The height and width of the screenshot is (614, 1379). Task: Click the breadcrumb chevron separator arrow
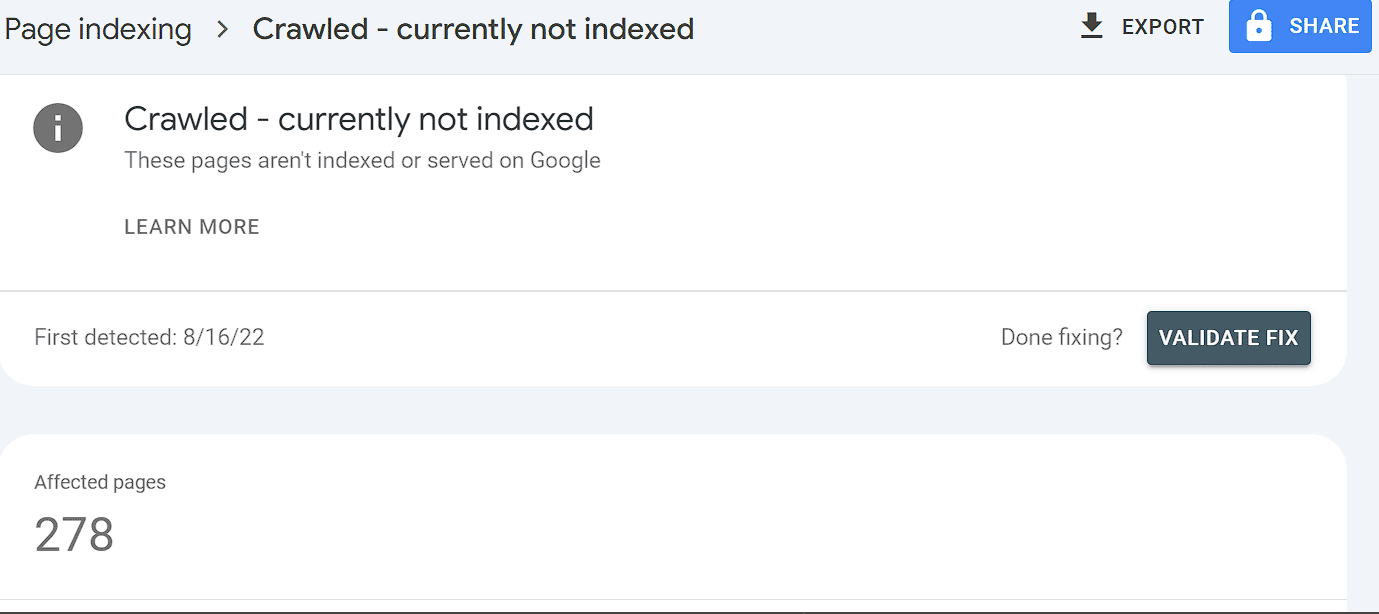[223, 29]
